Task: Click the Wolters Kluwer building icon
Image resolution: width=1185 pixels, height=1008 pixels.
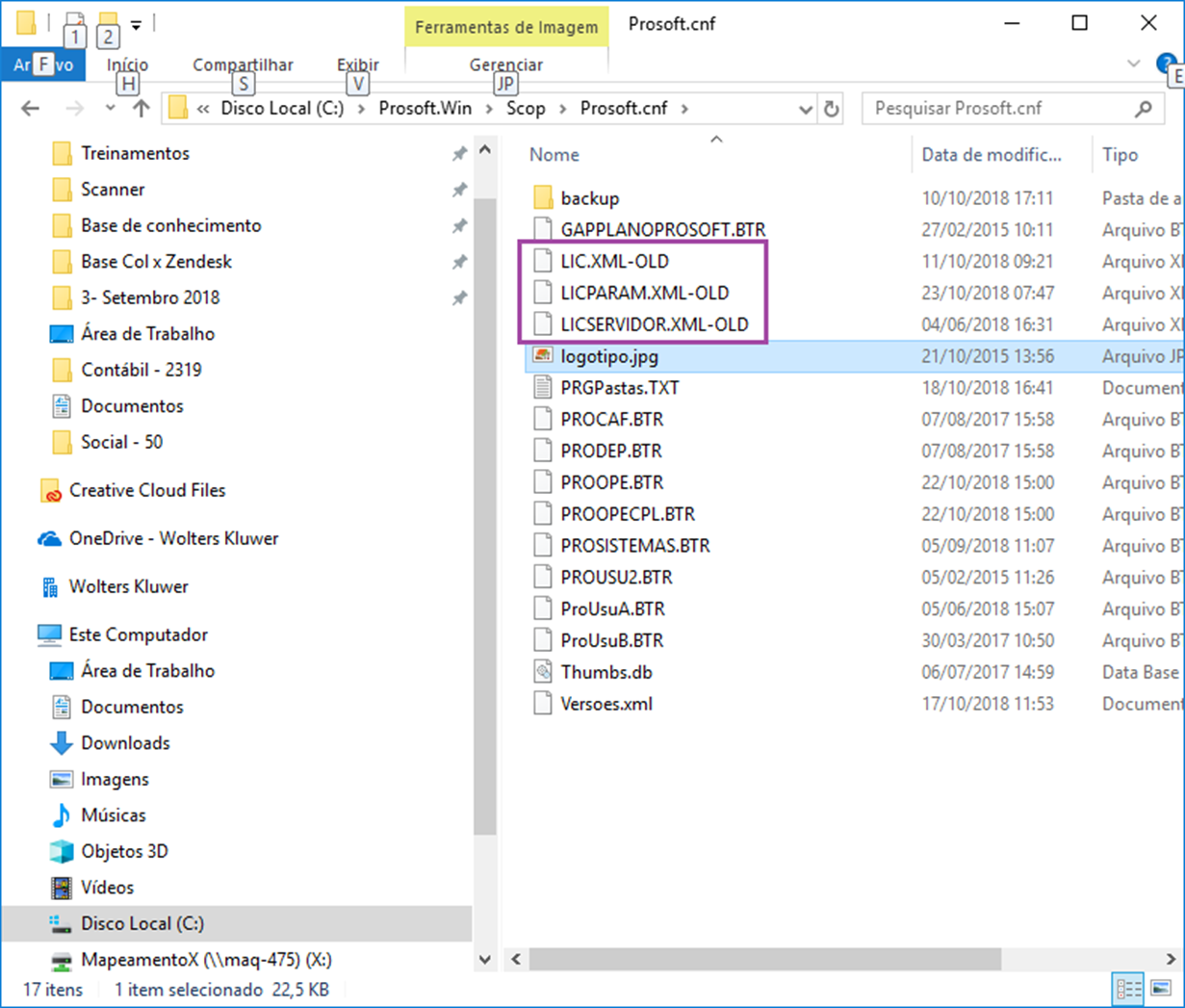Action: 49,587
